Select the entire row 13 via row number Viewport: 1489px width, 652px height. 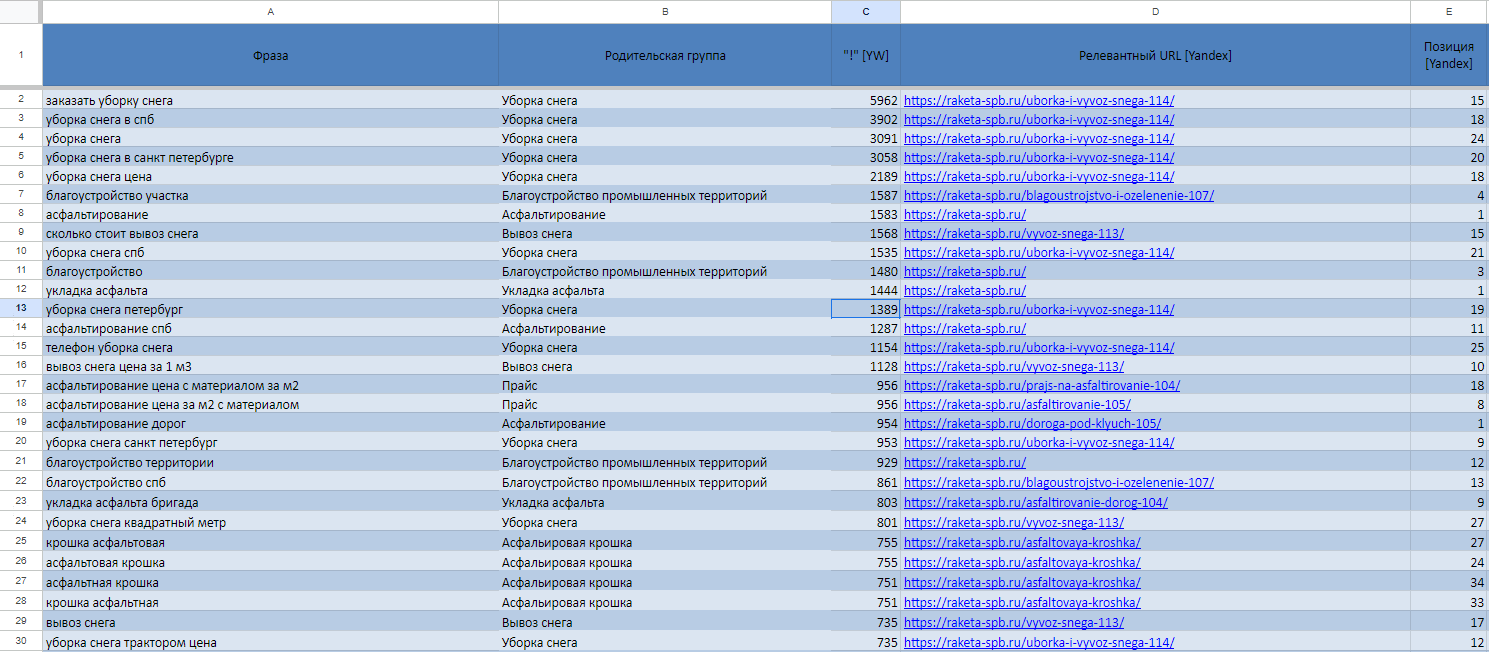pyautogui.click(x=21, y=310)
